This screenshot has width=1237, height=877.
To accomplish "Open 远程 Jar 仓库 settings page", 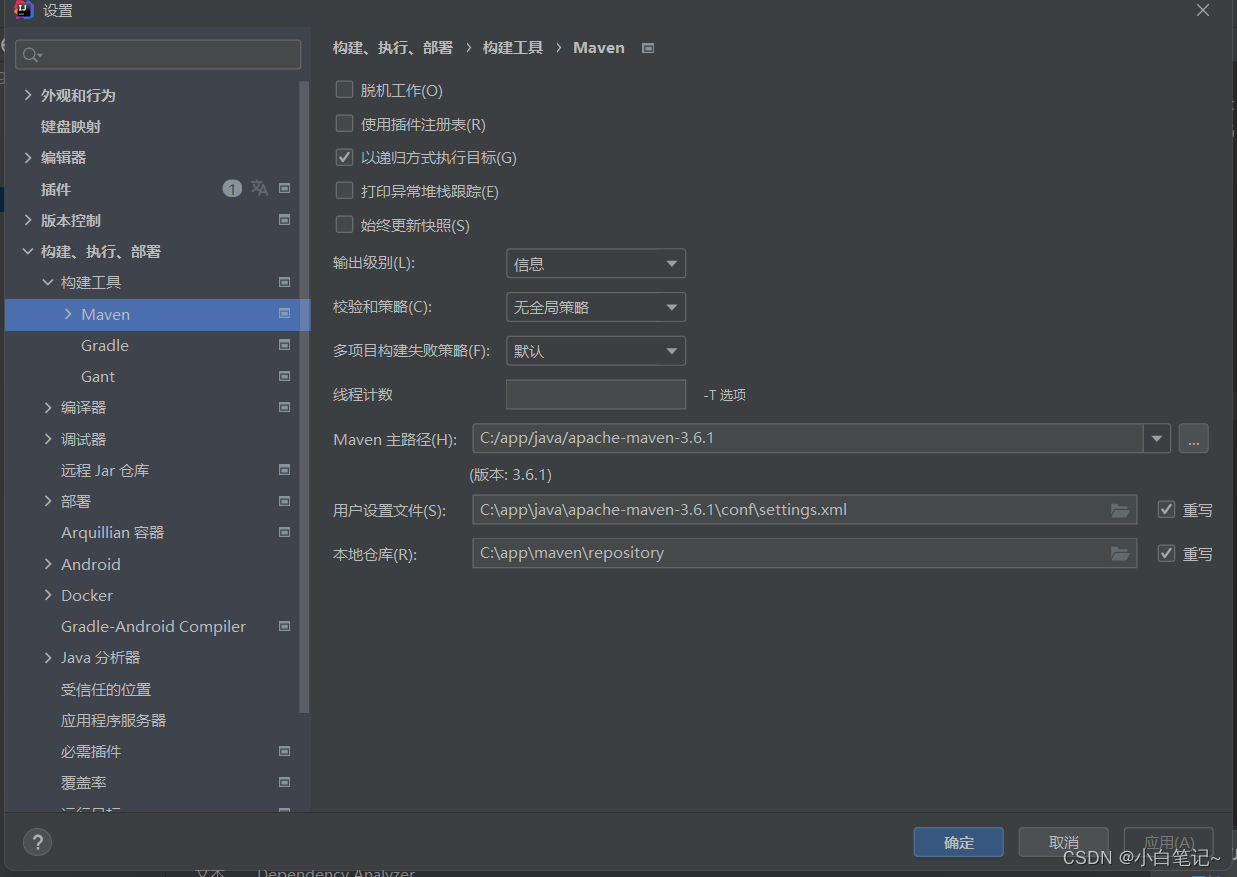I will click(105, 470).
